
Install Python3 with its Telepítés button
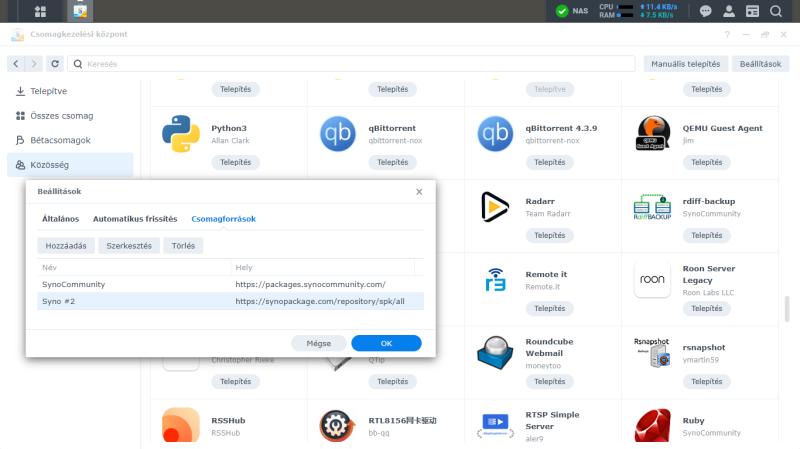click(235, 162)
